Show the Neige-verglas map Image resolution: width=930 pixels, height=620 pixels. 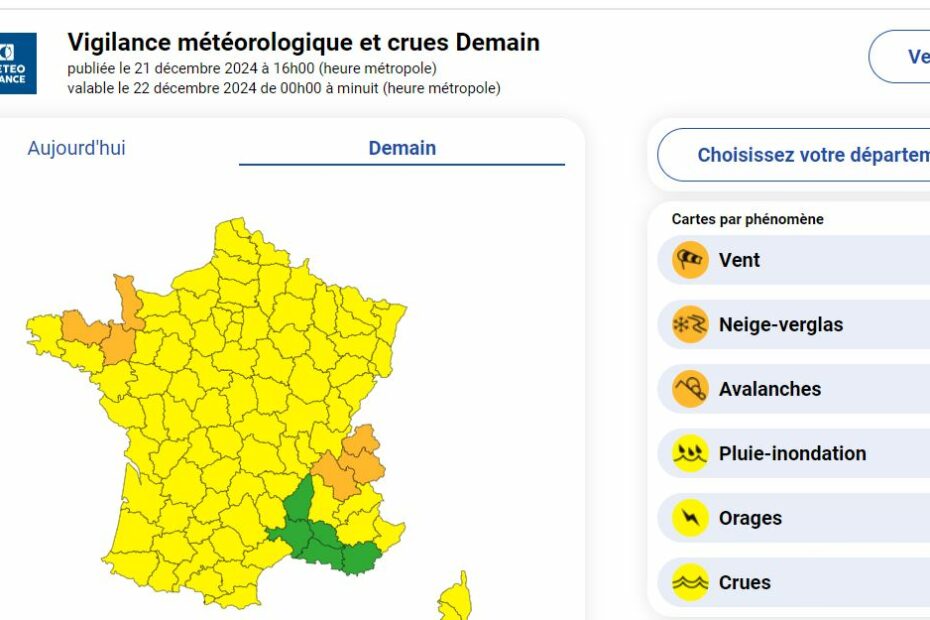point(794,325)
